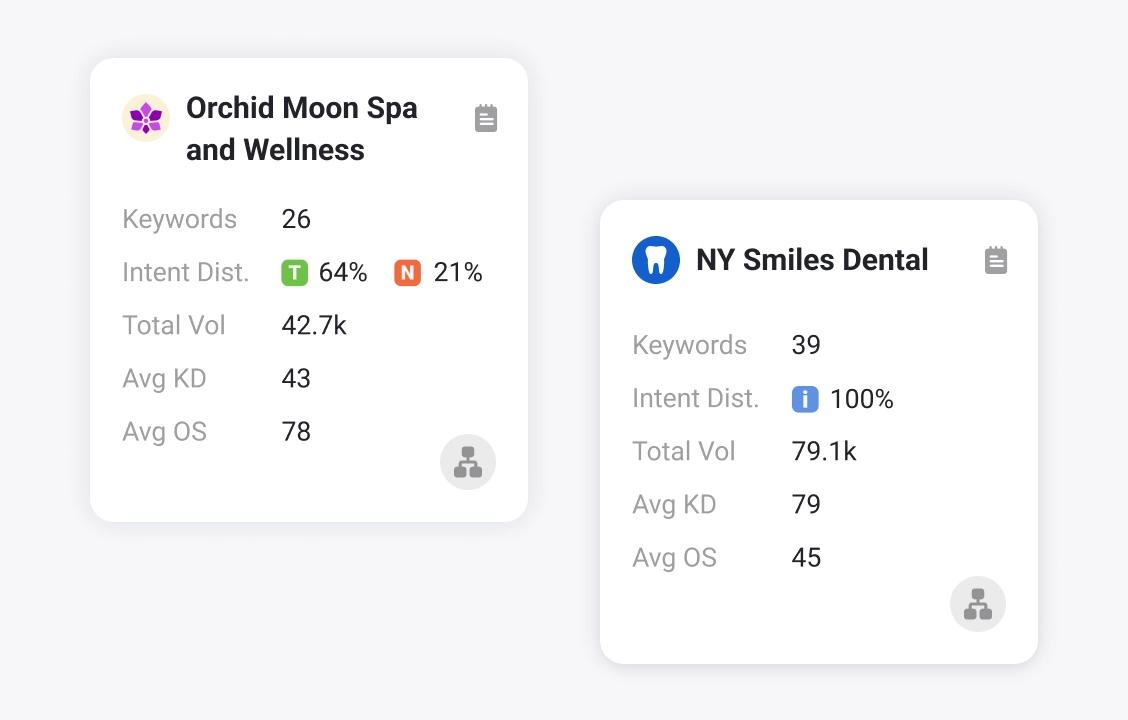Image resolution: width=1128 pixels, height=720 pixels.
Task: Click the Keywords count 26
Action: (x=296, y=220)
